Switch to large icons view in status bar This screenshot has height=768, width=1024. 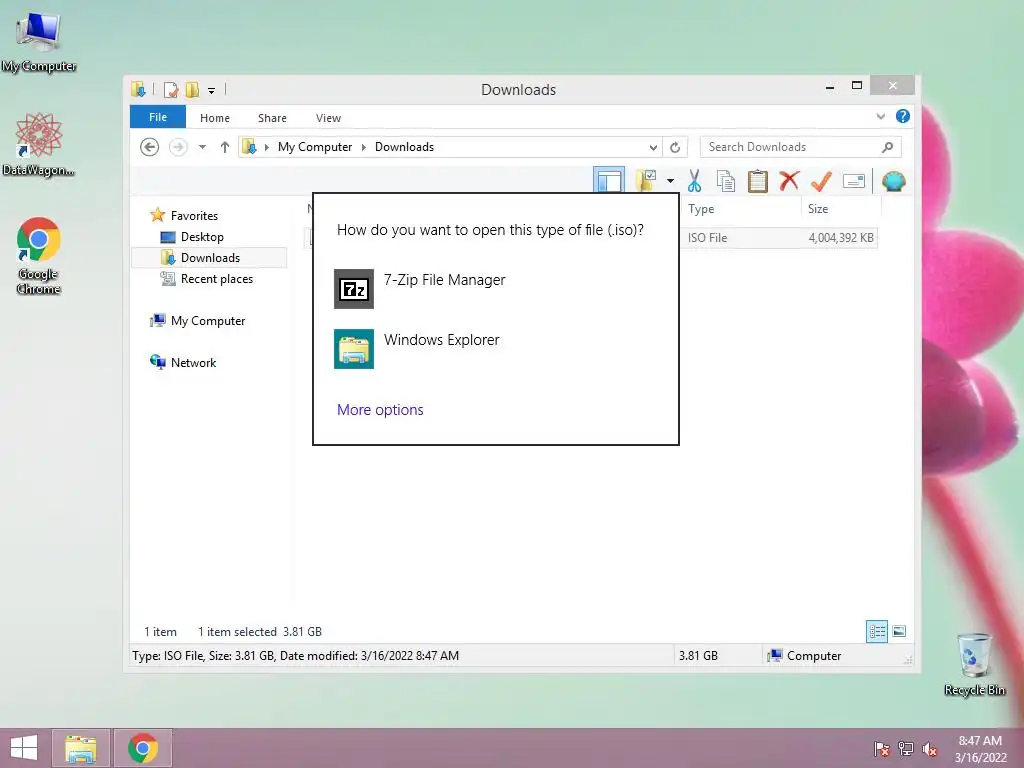tap(899, 631)
